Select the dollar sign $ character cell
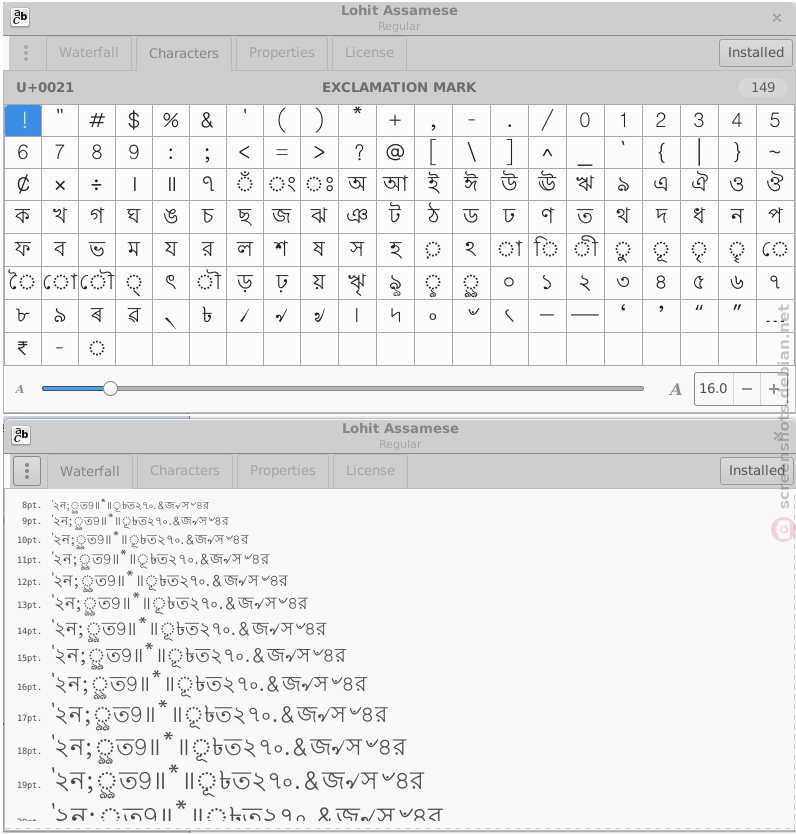Image resolution: width=796 pixels, height=834 pixels. (x=133, y=121)
